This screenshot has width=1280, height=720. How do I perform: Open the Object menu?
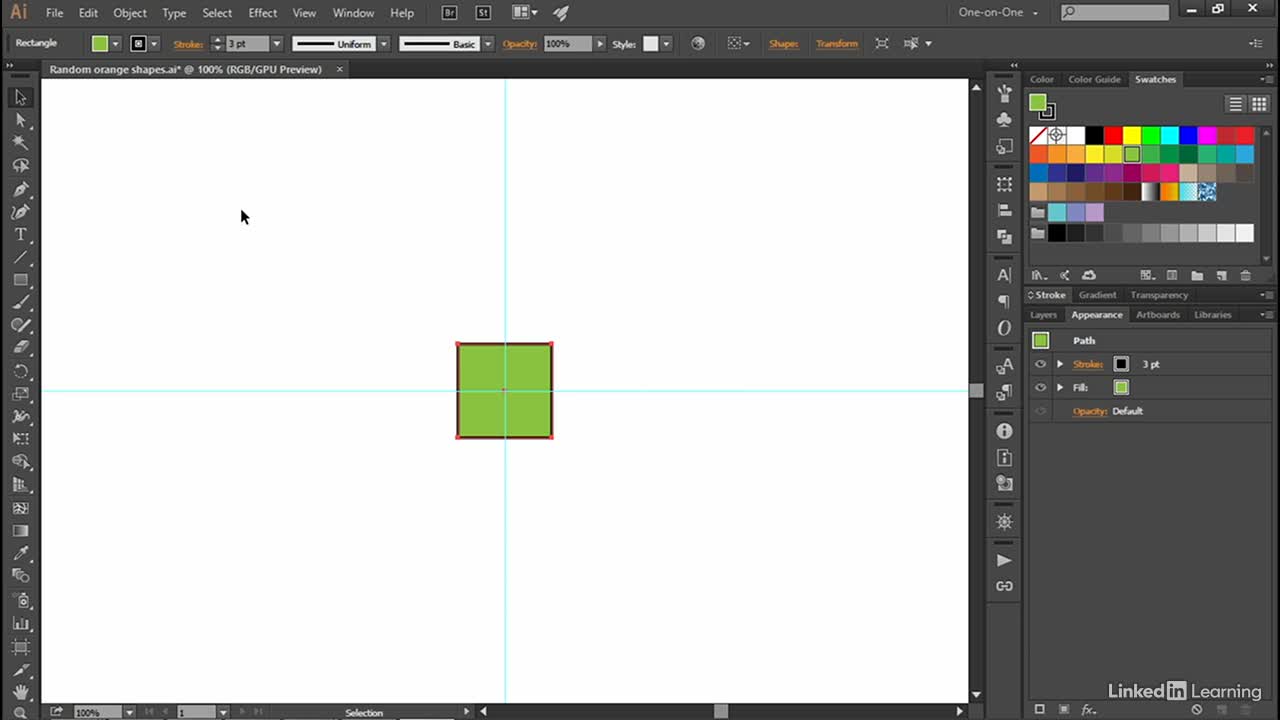coord(130,13)
